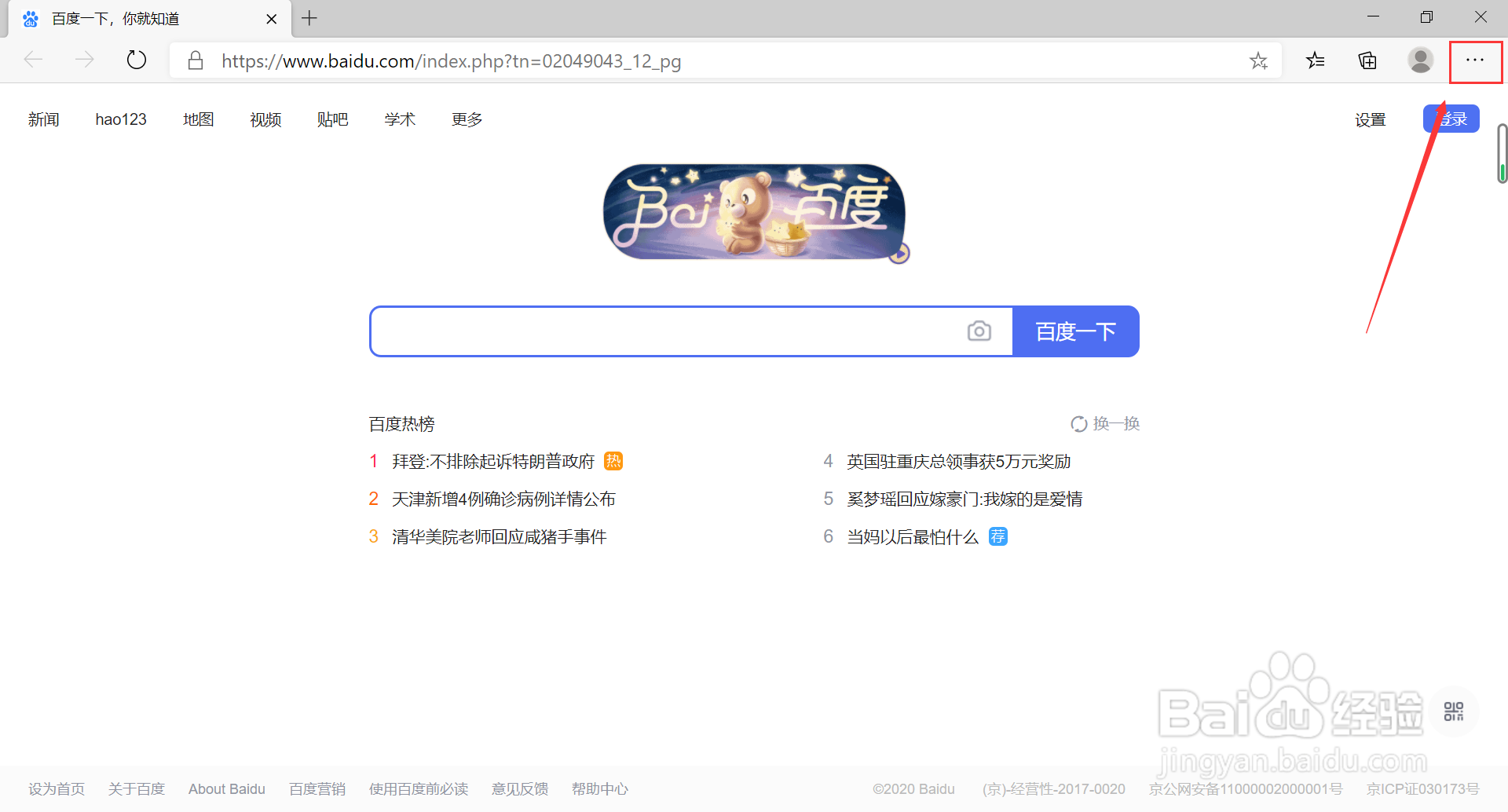Image resolution: width=1508 pixels, height=812 pixels.
Task: Click the footer link 帮助中心
Action: coord(600,789)
